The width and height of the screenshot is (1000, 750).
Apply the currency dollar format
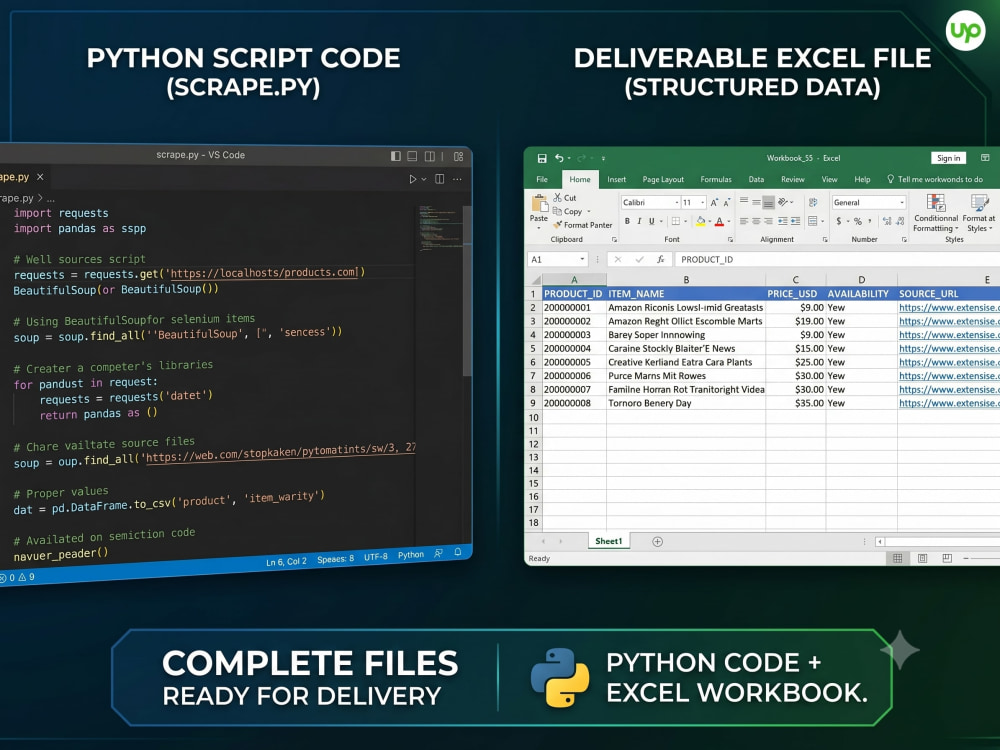coord(839,221)
